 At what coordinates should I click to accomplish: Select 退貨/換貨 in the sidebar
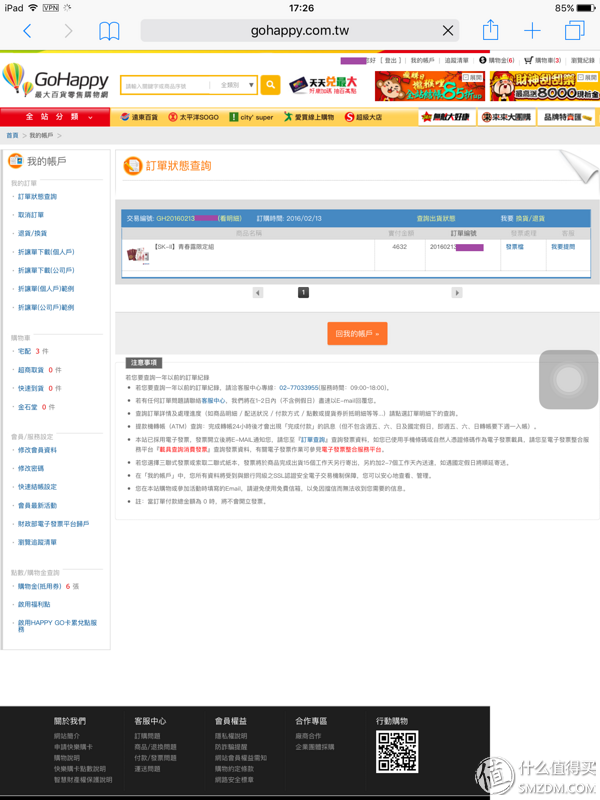(32, 233)
